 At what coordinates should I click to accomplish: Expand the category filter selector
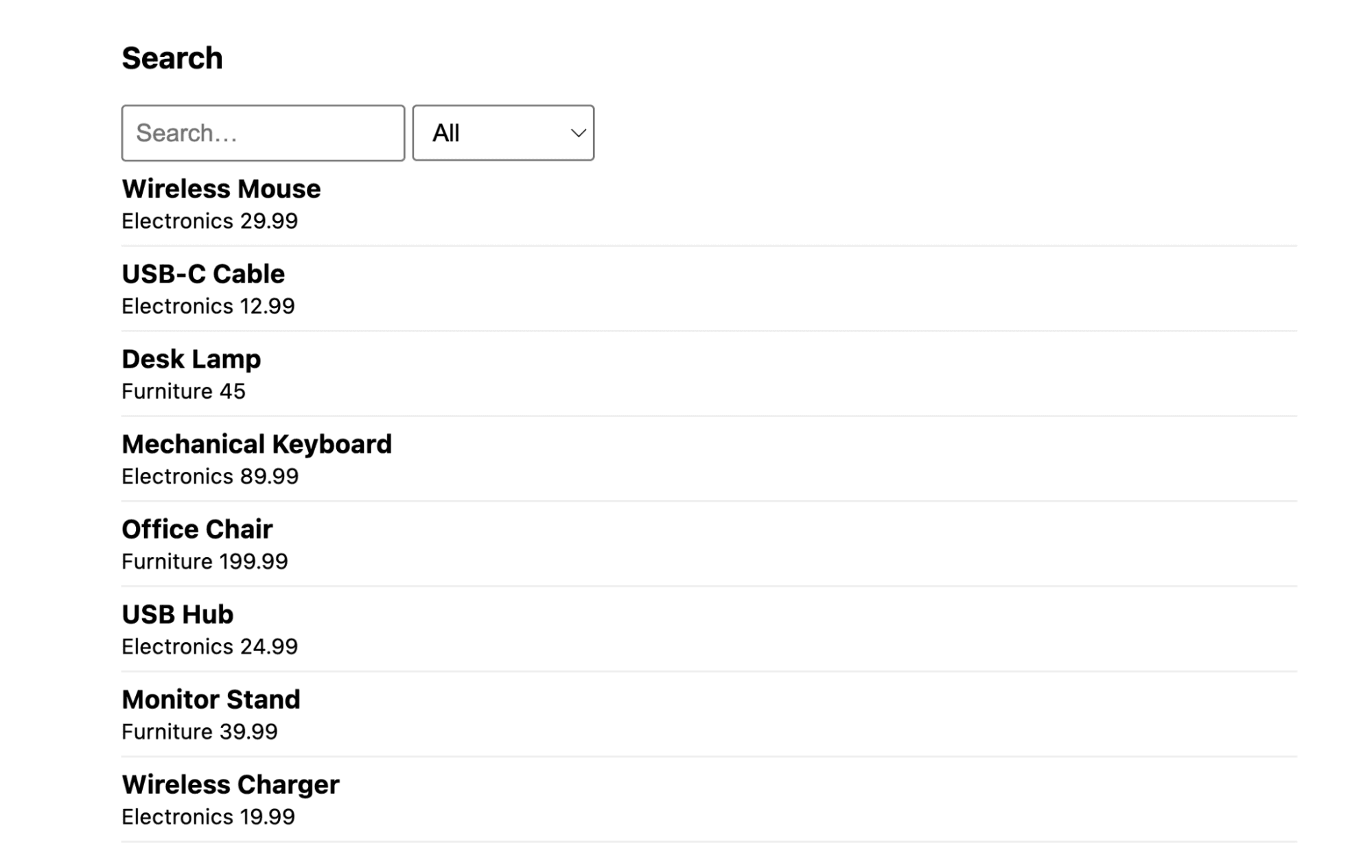point(503,133)
